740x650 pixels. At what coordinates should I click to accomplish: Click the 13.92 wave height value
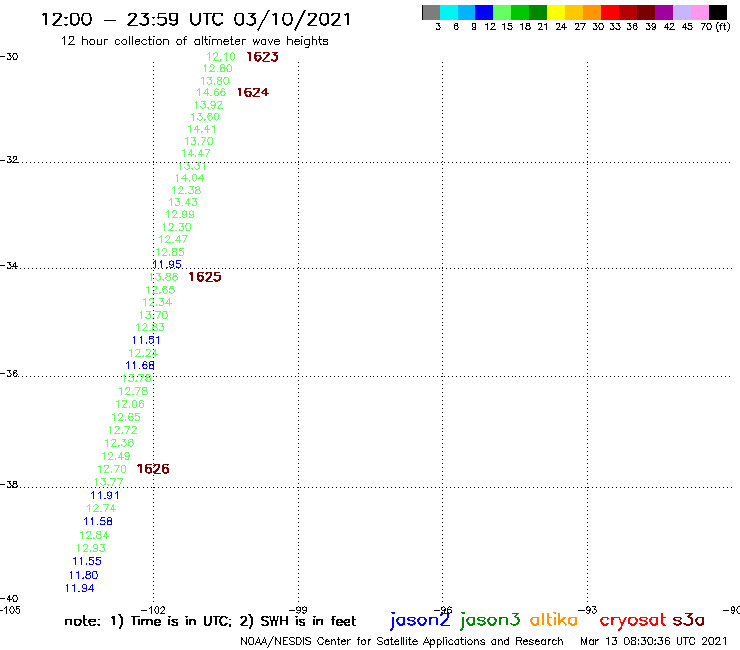coord(208,105)
